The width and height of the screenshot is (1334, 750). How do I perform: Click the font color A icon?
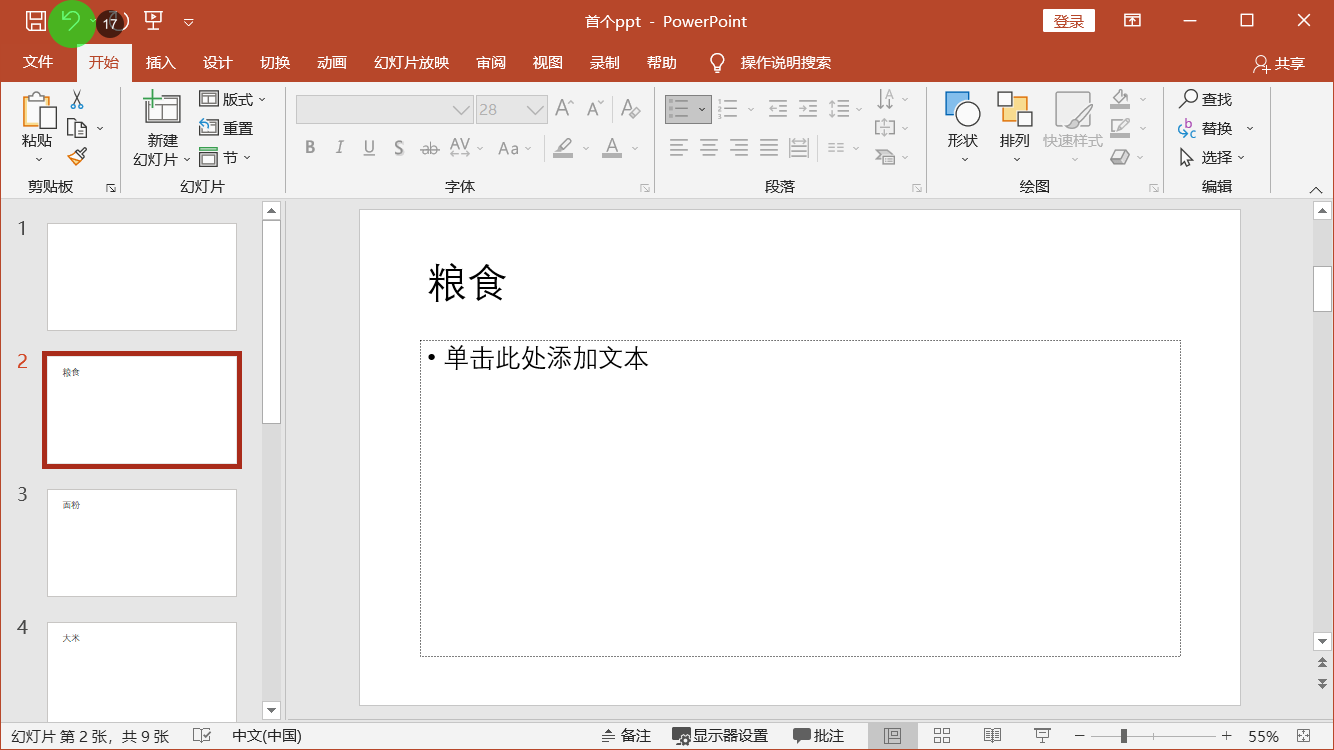click(612, 148)
